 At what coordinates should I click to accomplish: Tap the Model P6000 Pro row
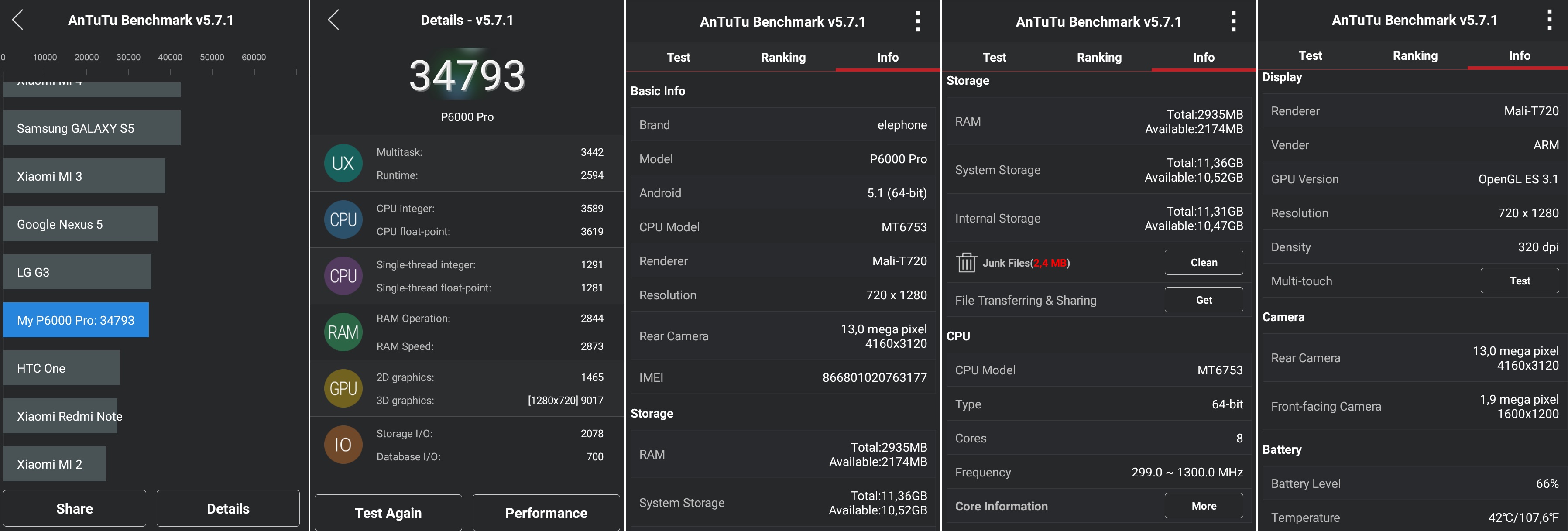pyautogui.click(x=783, y=159)
